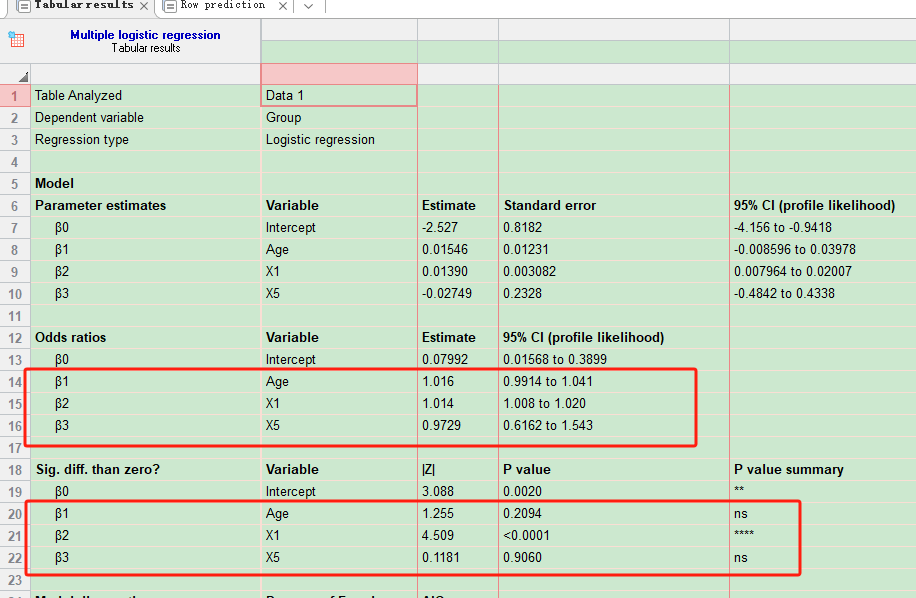
Task: Click the Standard error column header
Action: tap(550, 206)
